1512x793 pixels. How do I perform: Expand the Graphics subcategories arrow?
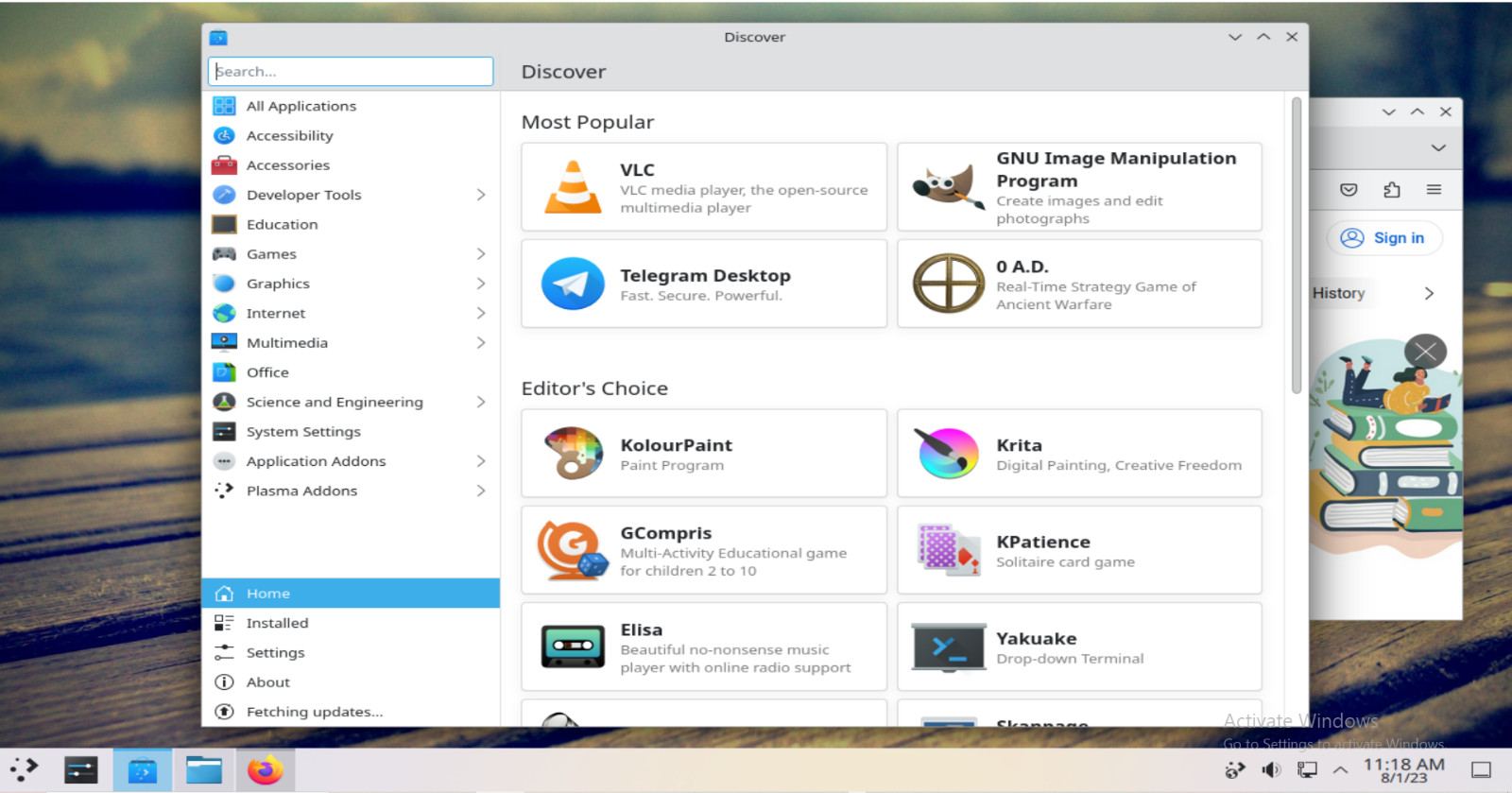(x=481, y=284)
